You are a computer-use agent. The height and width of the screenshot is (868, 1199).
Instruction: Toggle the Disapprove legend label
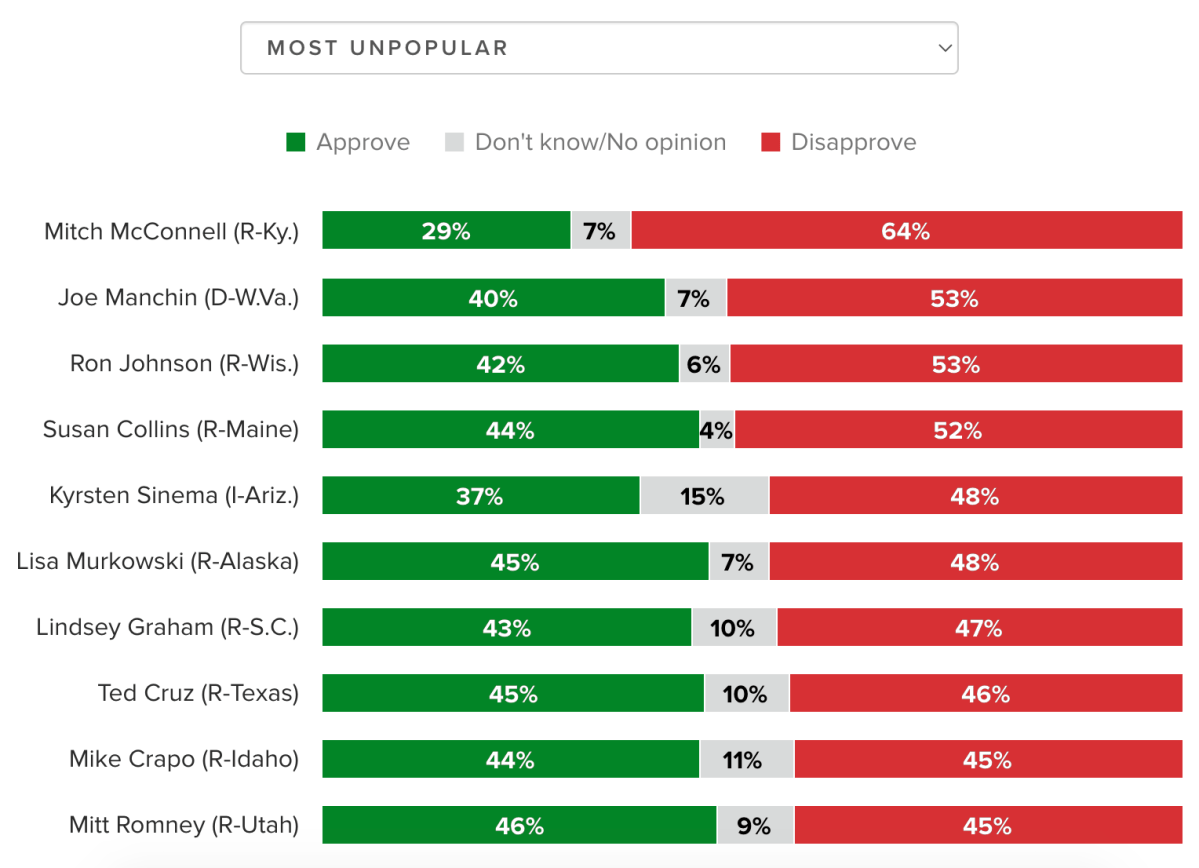tap(853, 142)
